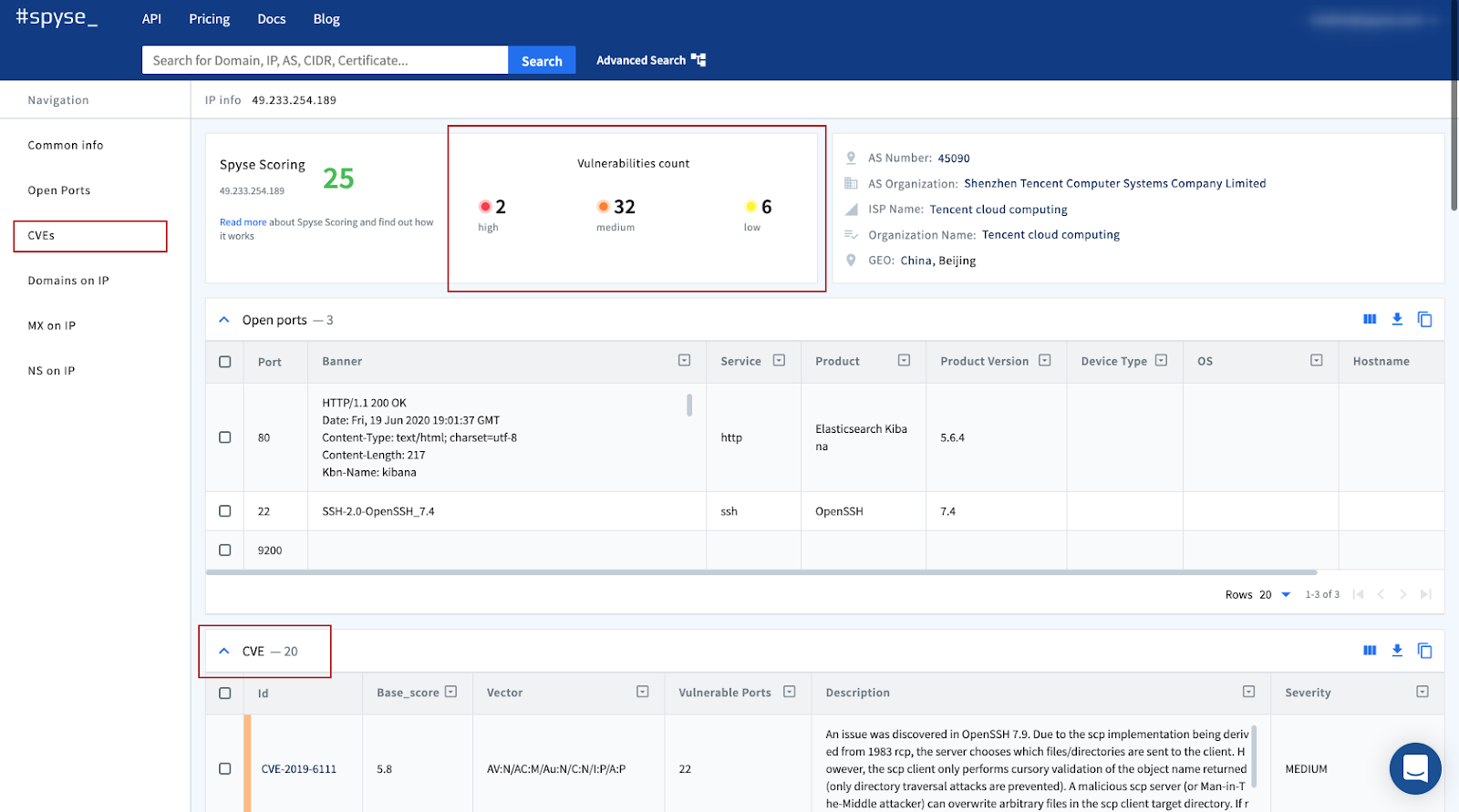
Task: Go to previous page of Open ports
Action: click(x=1381, y=594)
